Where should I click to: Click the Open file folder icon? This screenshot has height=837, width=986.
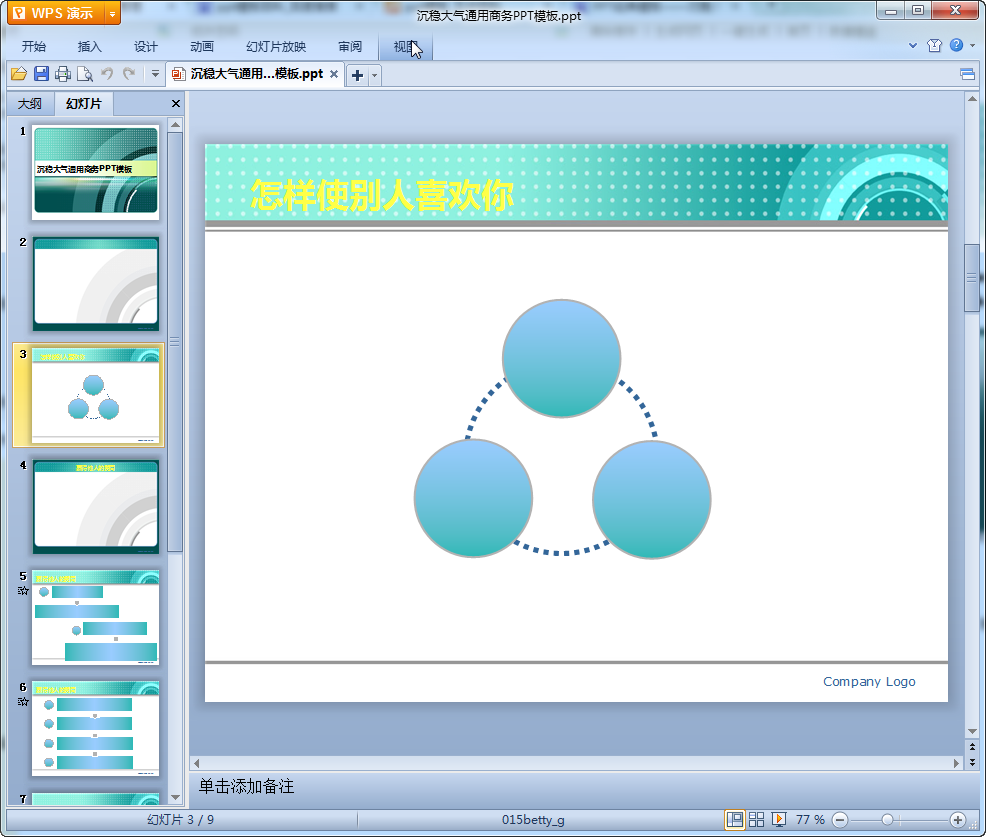(18, 74)
